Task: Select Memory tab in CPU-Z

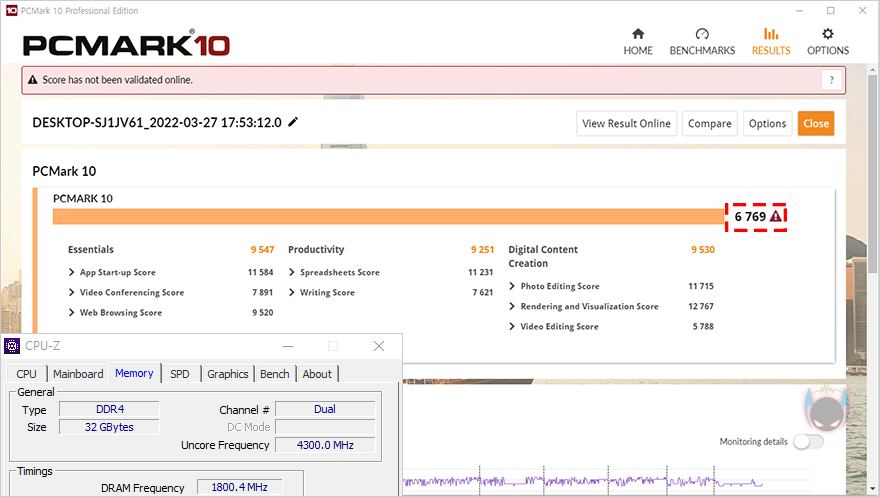Action: (x=134, y=373)
